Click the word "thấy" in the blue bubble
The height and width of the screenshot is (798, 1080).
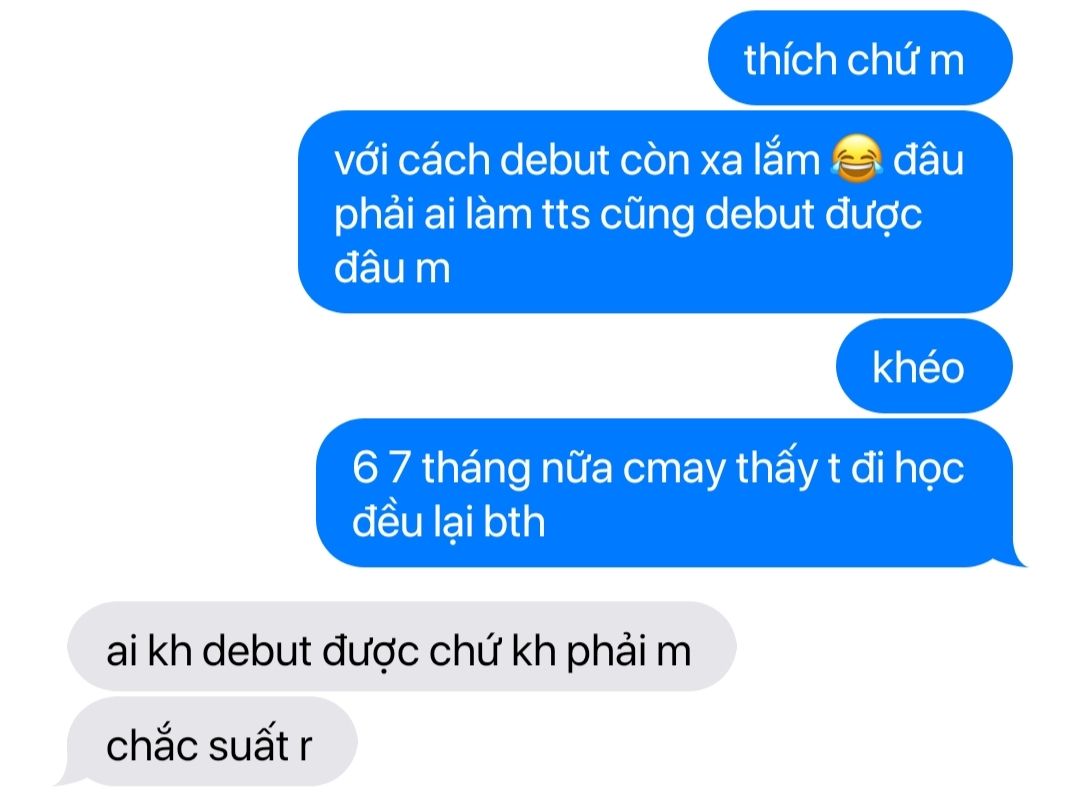(x=776, y=468)
